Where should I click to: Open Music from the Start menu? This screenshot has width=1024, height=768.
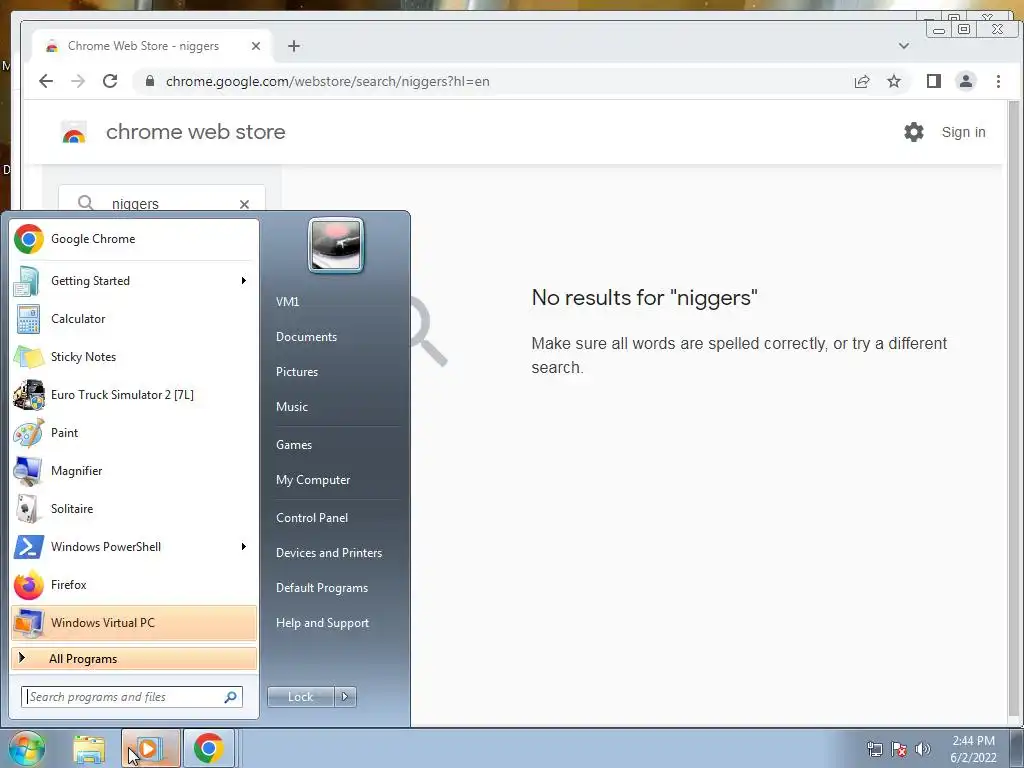pyautogui.click(x=291, y=407)
